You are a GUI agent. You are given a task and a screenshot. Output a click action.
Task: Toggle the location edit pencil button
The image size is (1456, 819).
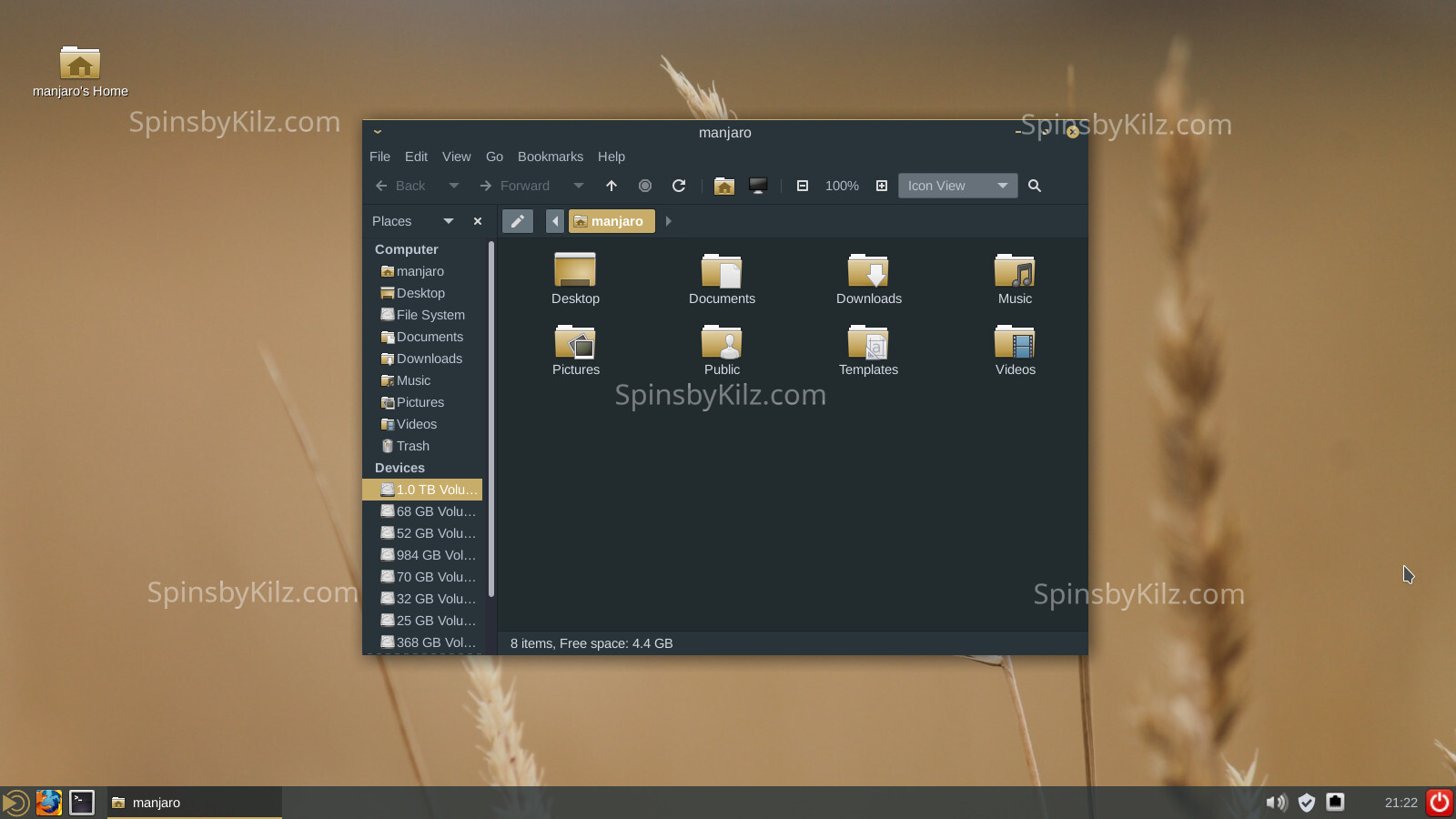517,221
